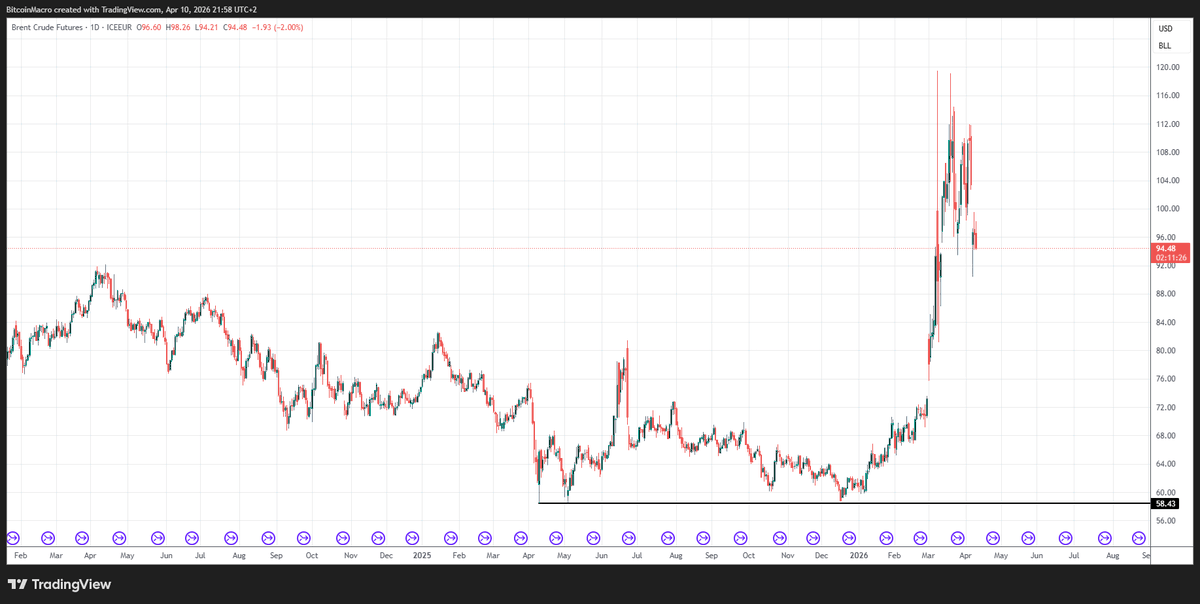Click the BitcoinMacro attribution header text

(131, 9)
